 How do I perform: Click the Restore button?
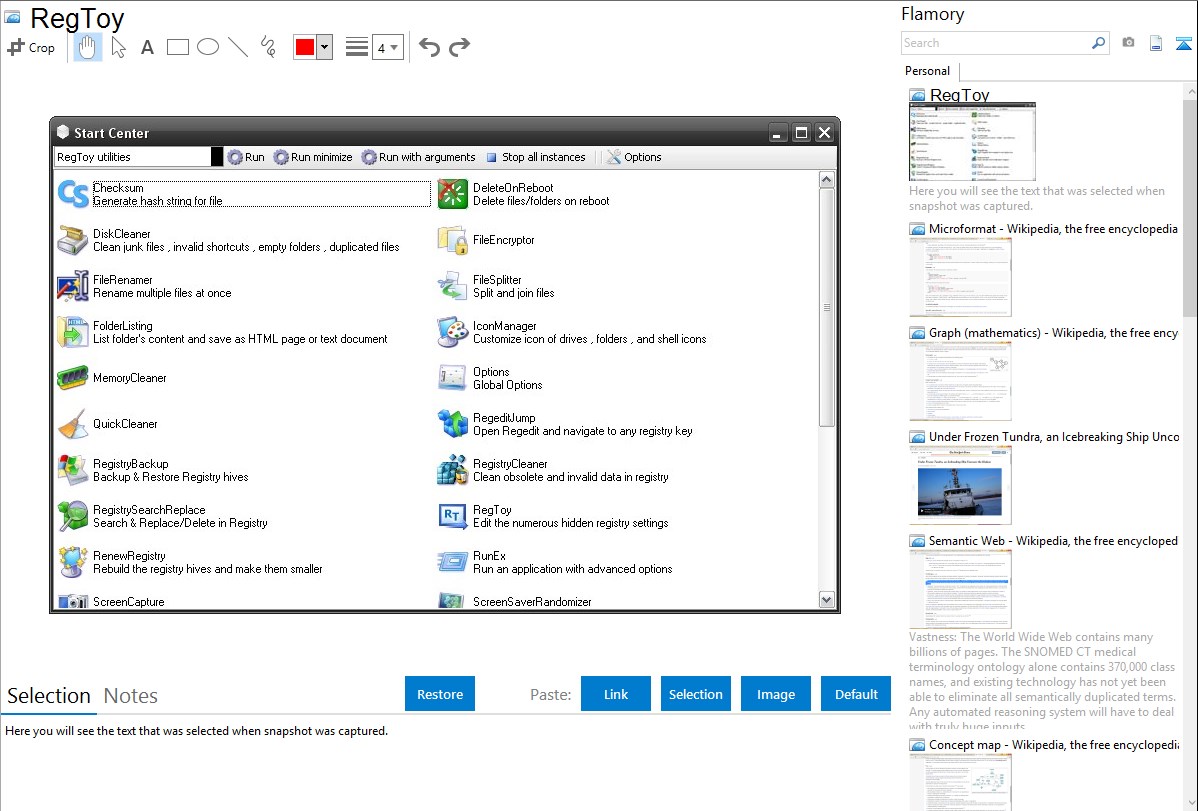(x=440, y=694)
